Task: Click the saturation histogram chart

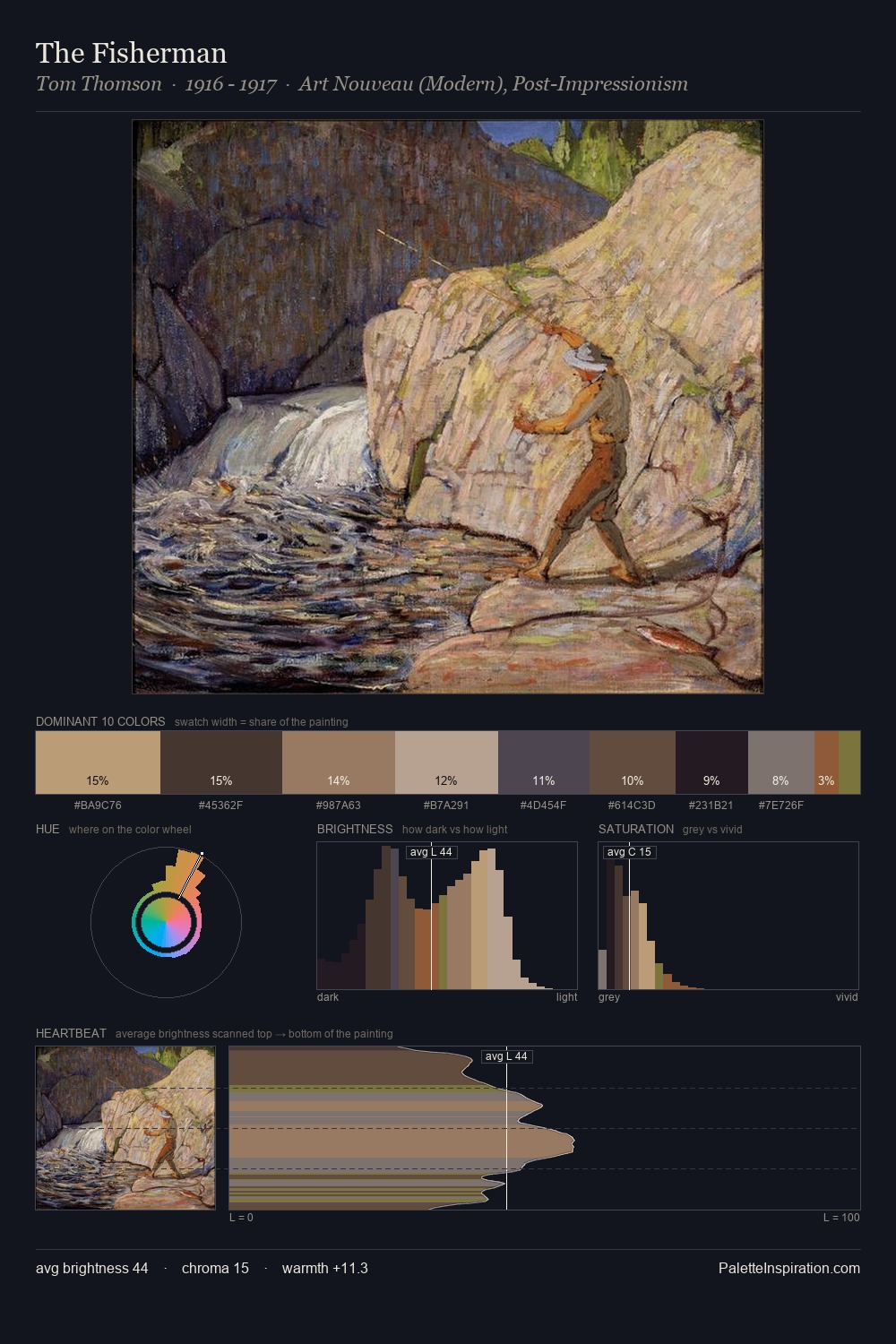Action: (x=728, y=916)
